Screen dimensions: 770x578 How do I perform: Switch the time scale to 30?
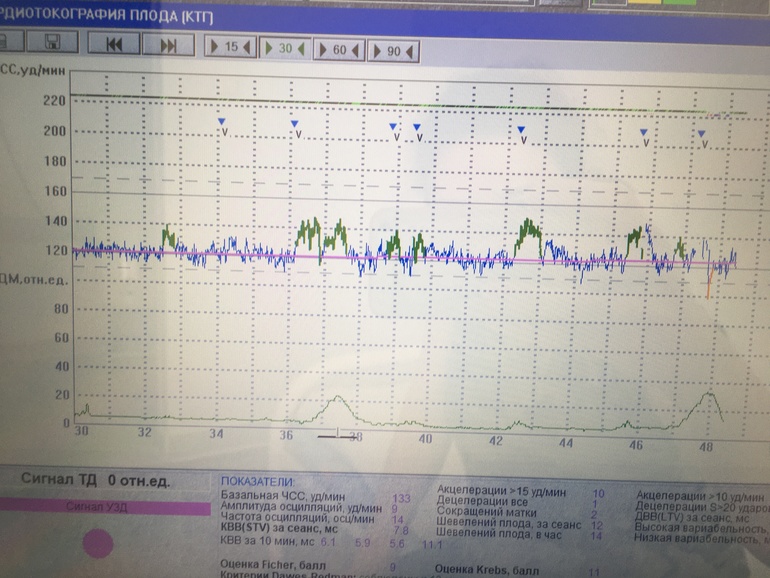pos(285,49)
